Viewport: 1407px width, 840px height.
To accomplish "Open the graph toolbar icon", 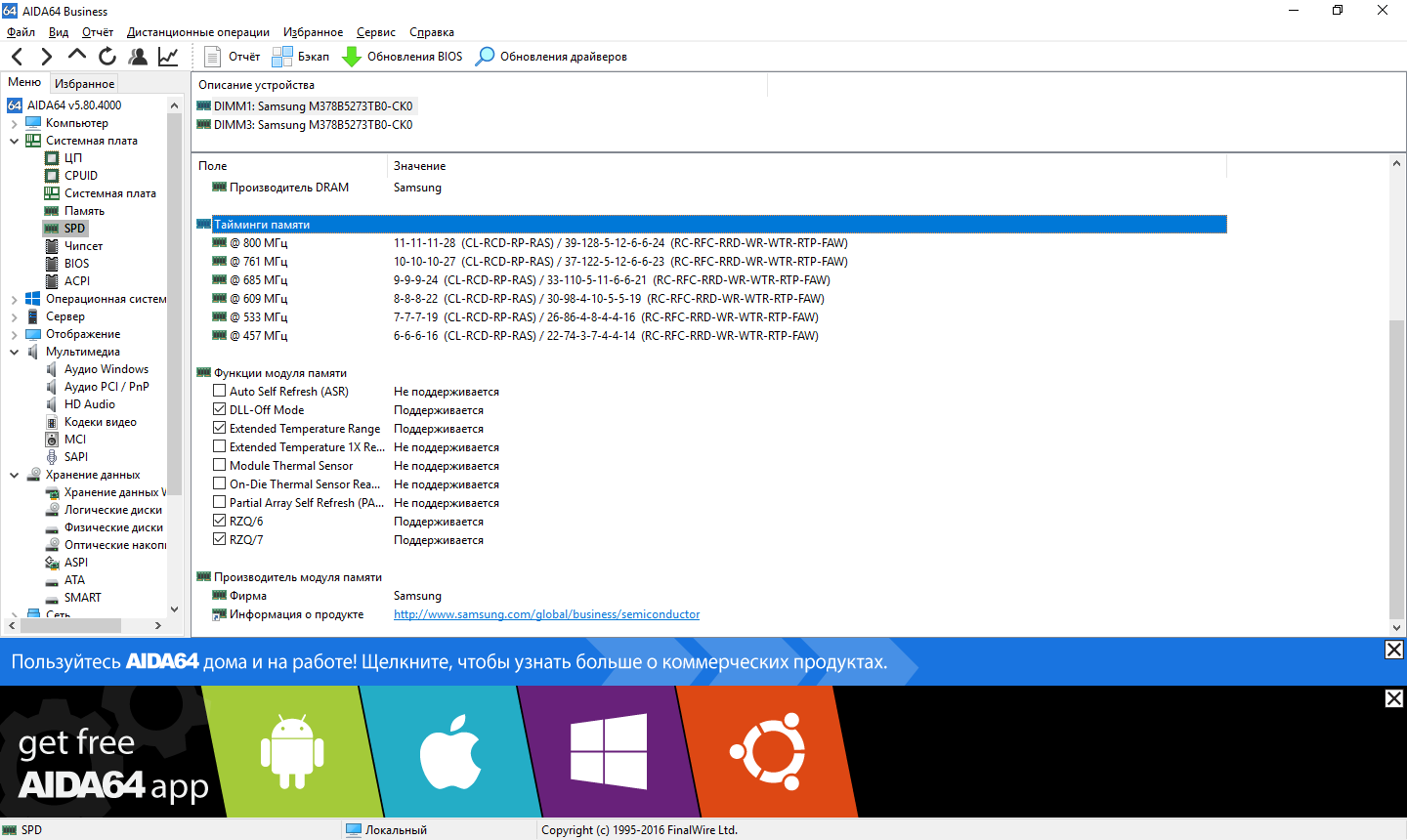I will (168, 57).
